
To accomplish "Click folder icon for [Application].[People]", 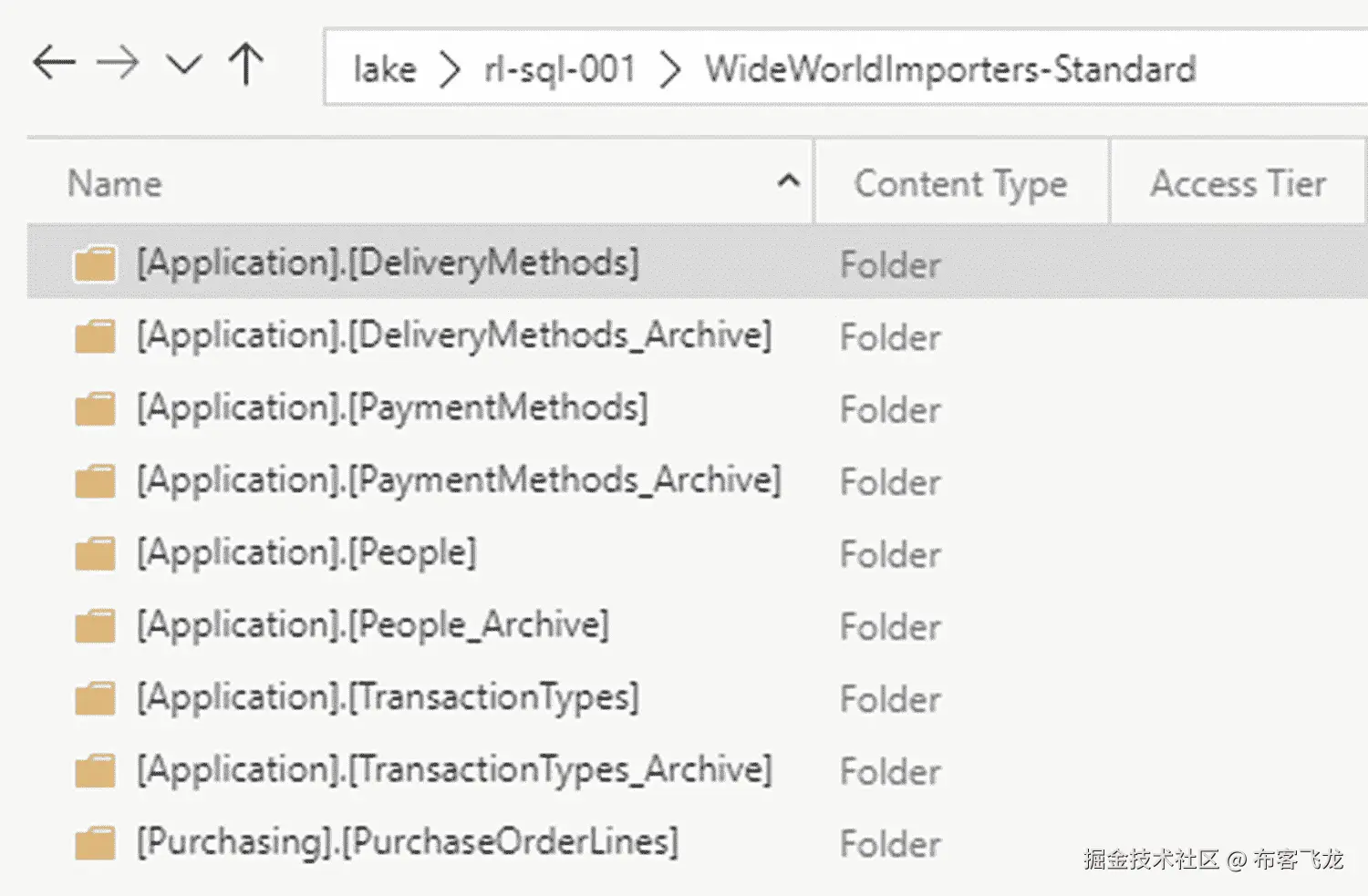I will click(x=95, y=553).
